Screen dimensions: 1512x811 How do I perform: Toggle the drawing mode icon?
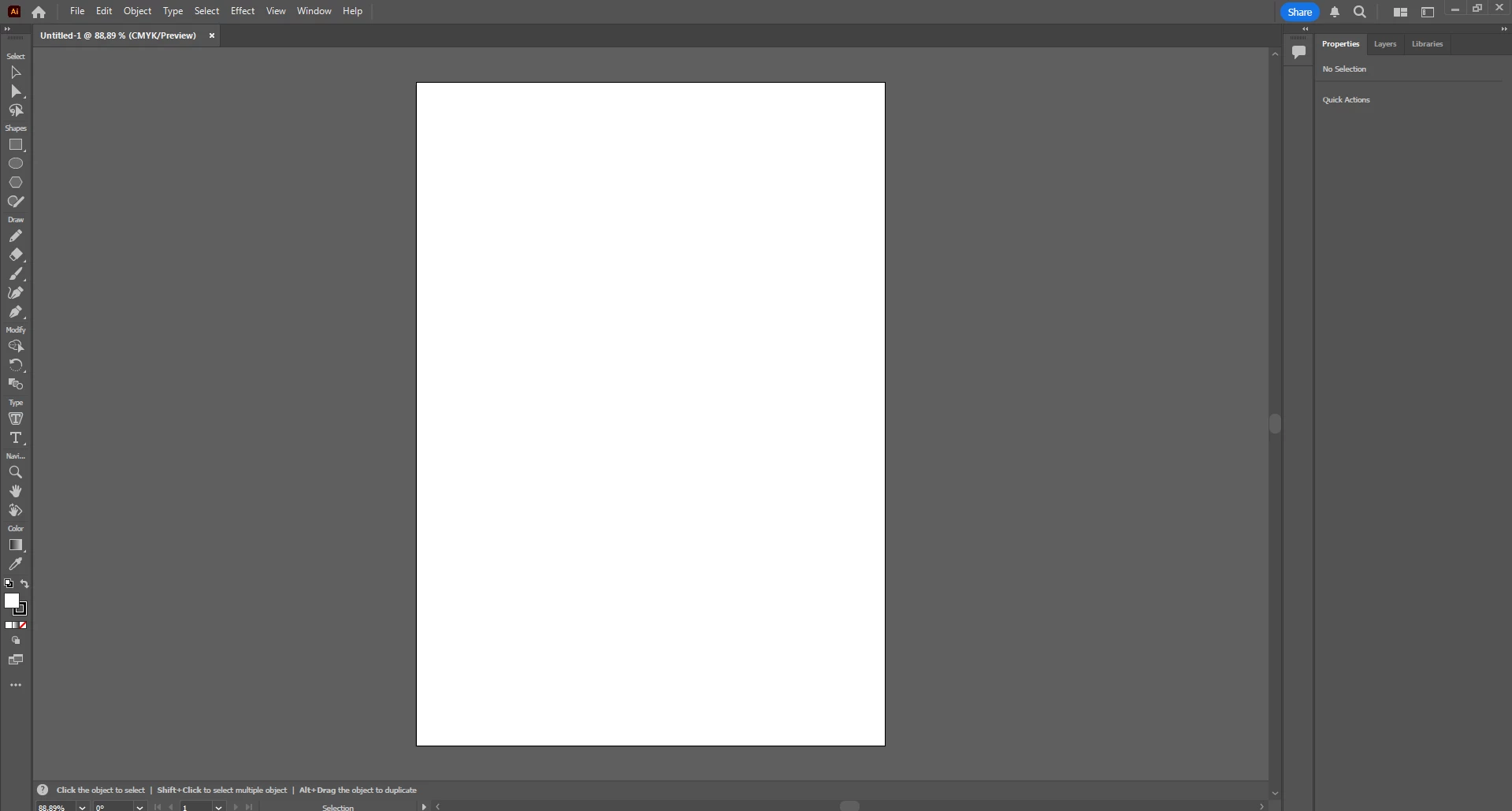coord(16,641)
